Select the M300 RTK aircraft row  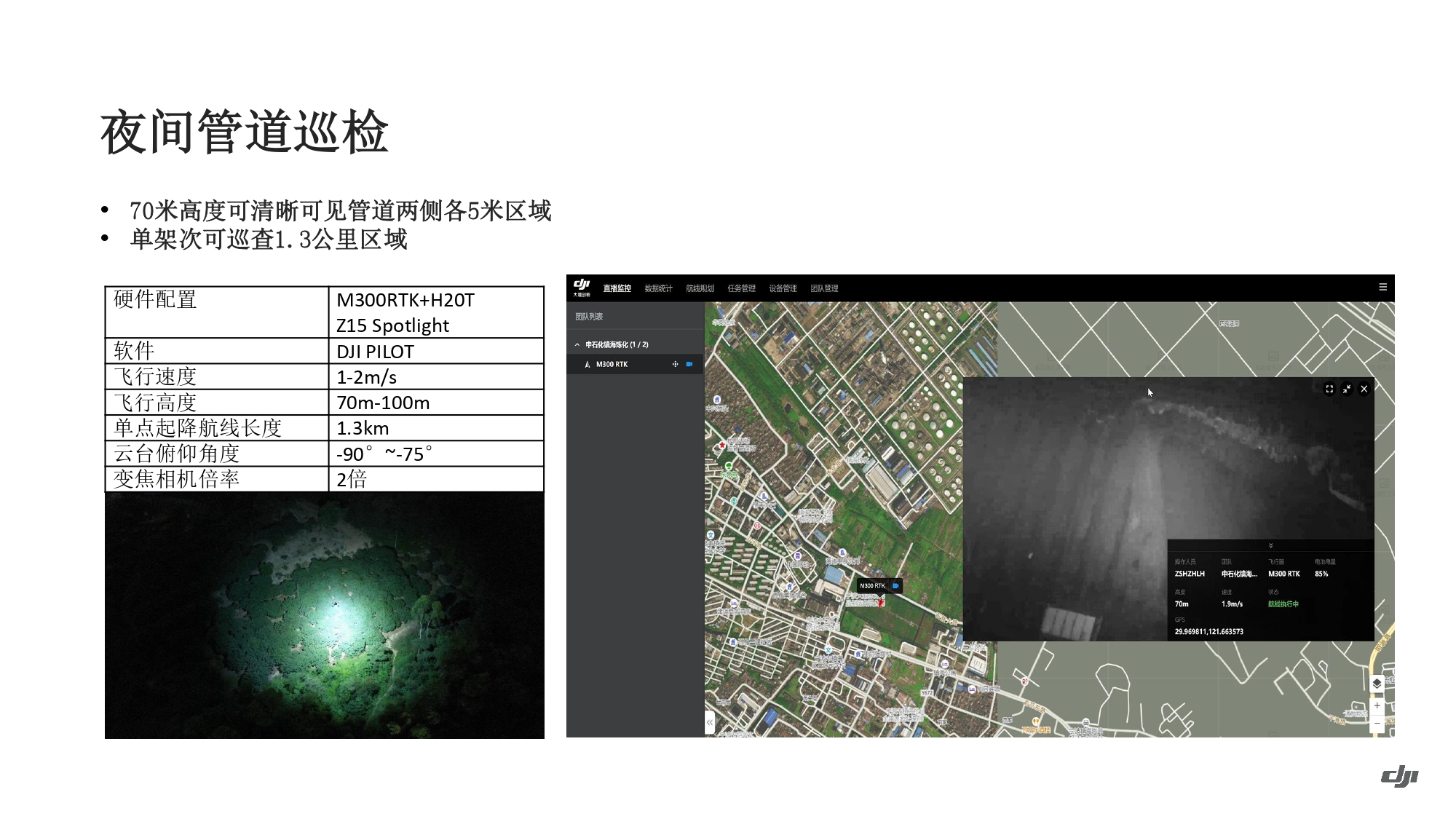[x=635, y=364]
